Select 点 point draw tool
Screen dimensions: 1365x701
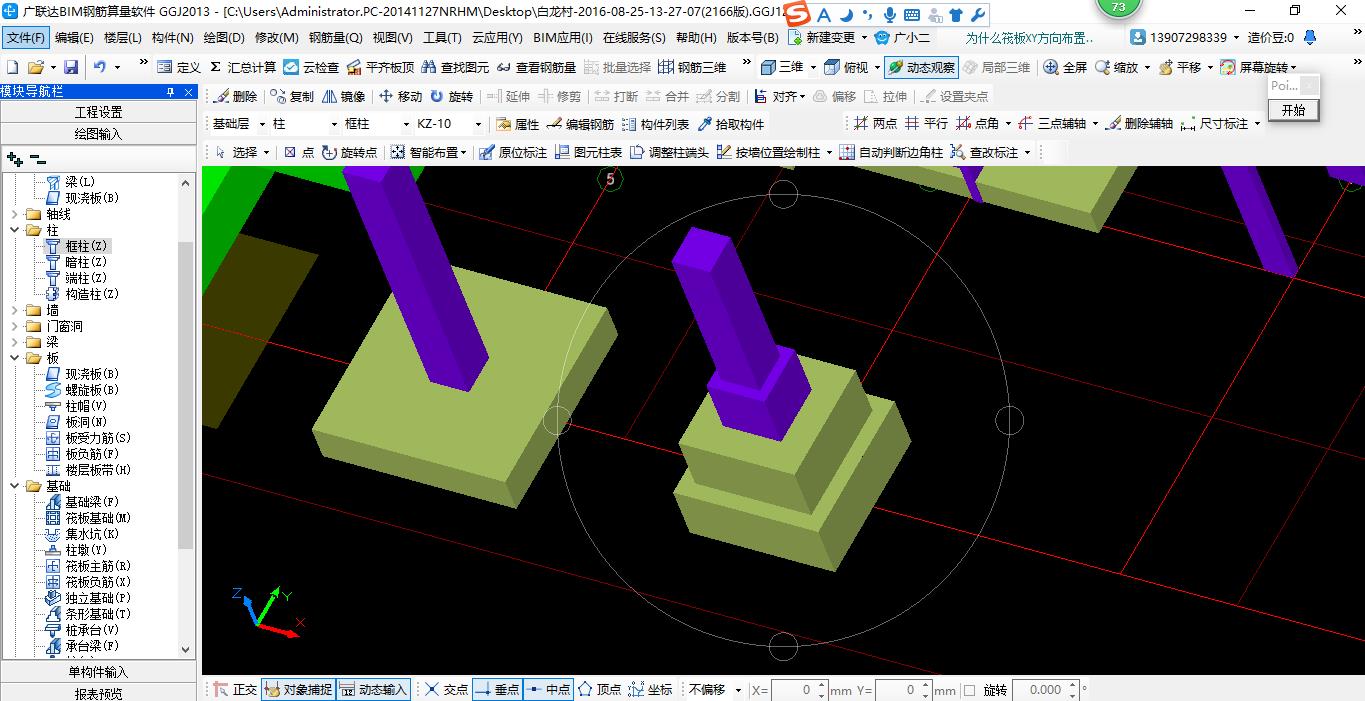coord(298,152)
